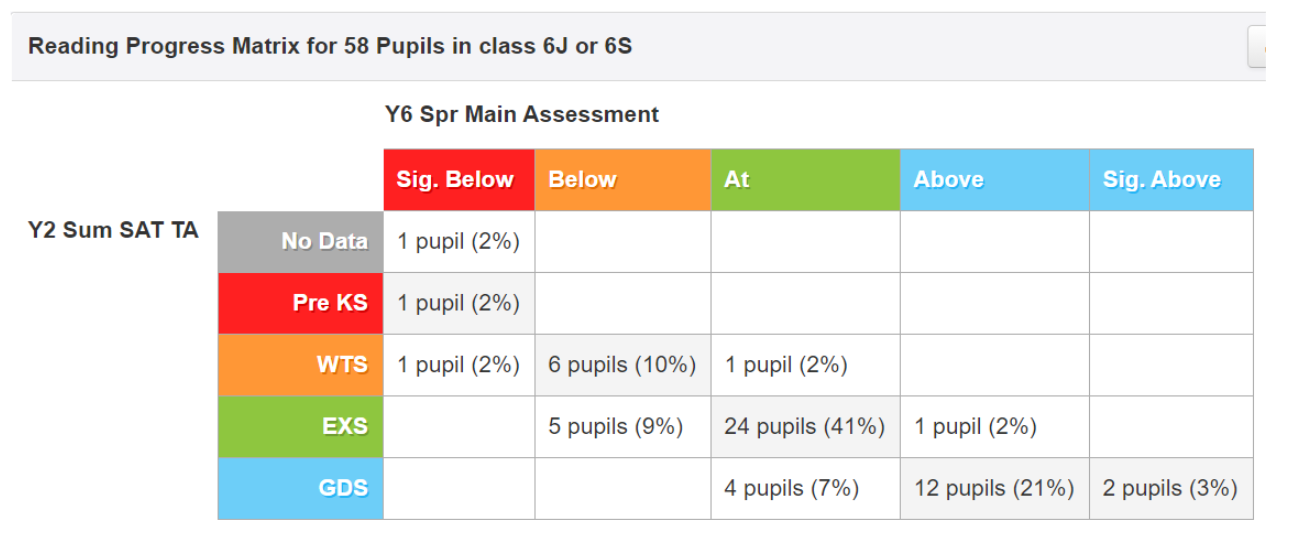Click the Sig. Below column header
Screen dimensions: 1293x544
[x=459, y=180]
